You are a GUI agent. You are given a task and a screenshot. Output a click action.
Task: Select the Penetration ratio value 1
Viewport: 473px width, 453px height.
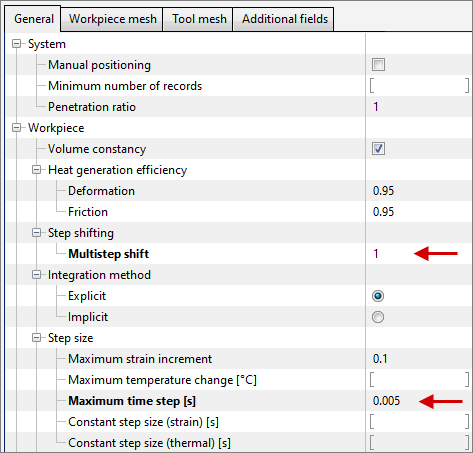click(376, 107)
